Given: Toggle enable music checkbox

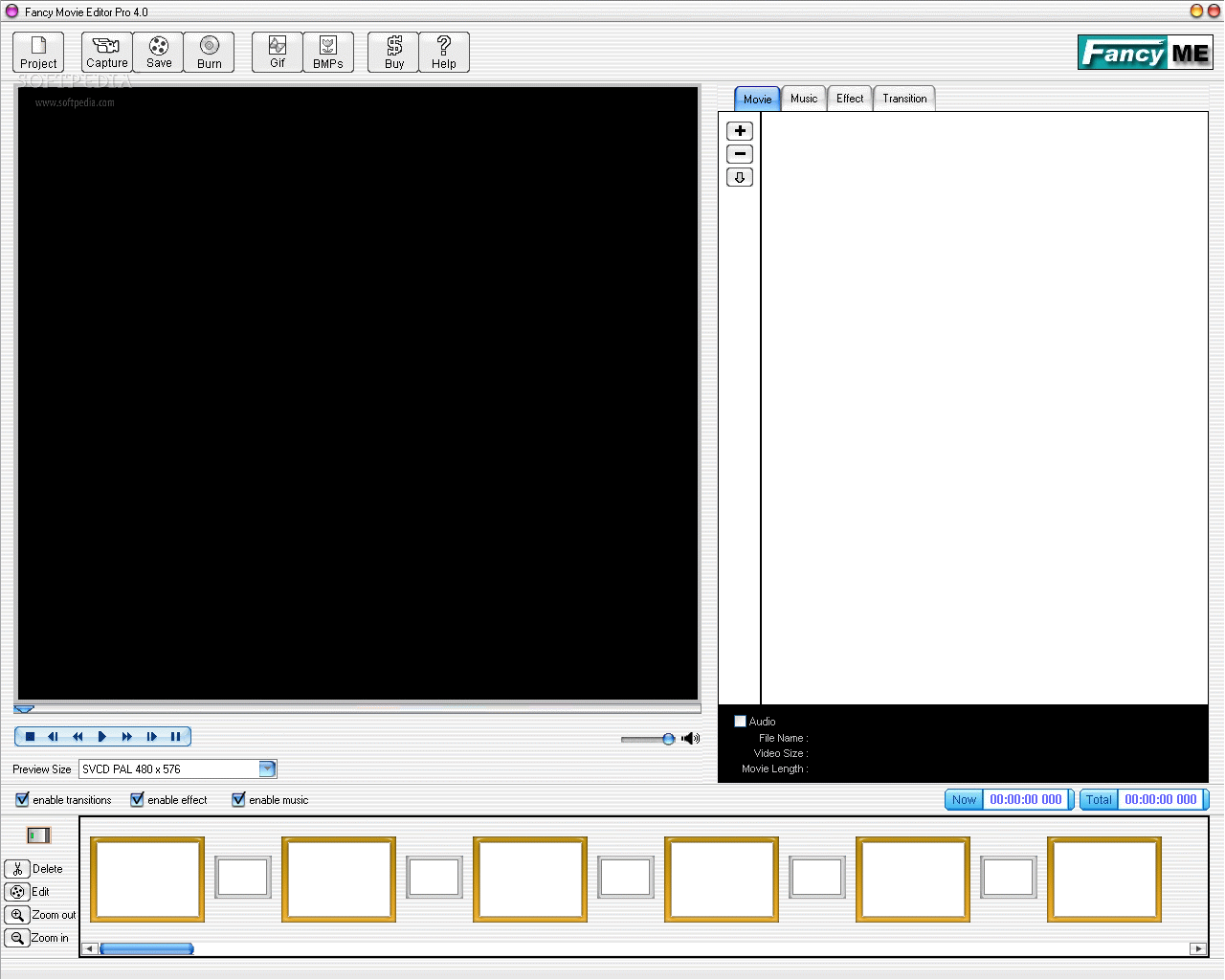Looking at the screenshot, I should pyautogui.click(x=238, y=799).
